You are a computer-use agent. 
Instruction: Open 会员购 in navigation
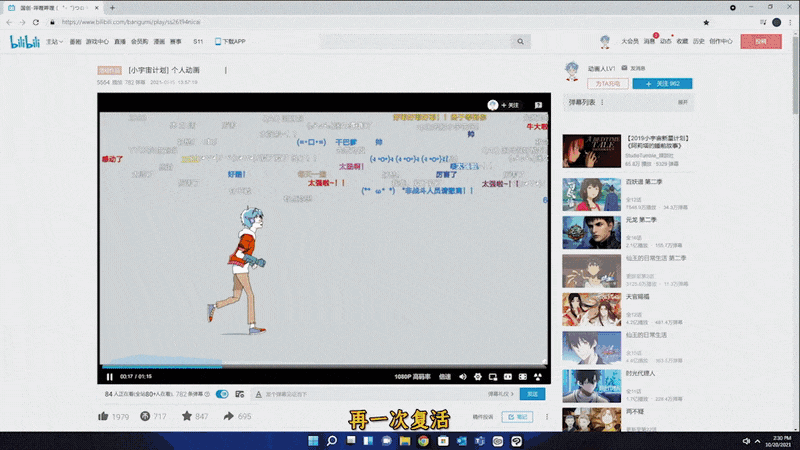point(139,42)
